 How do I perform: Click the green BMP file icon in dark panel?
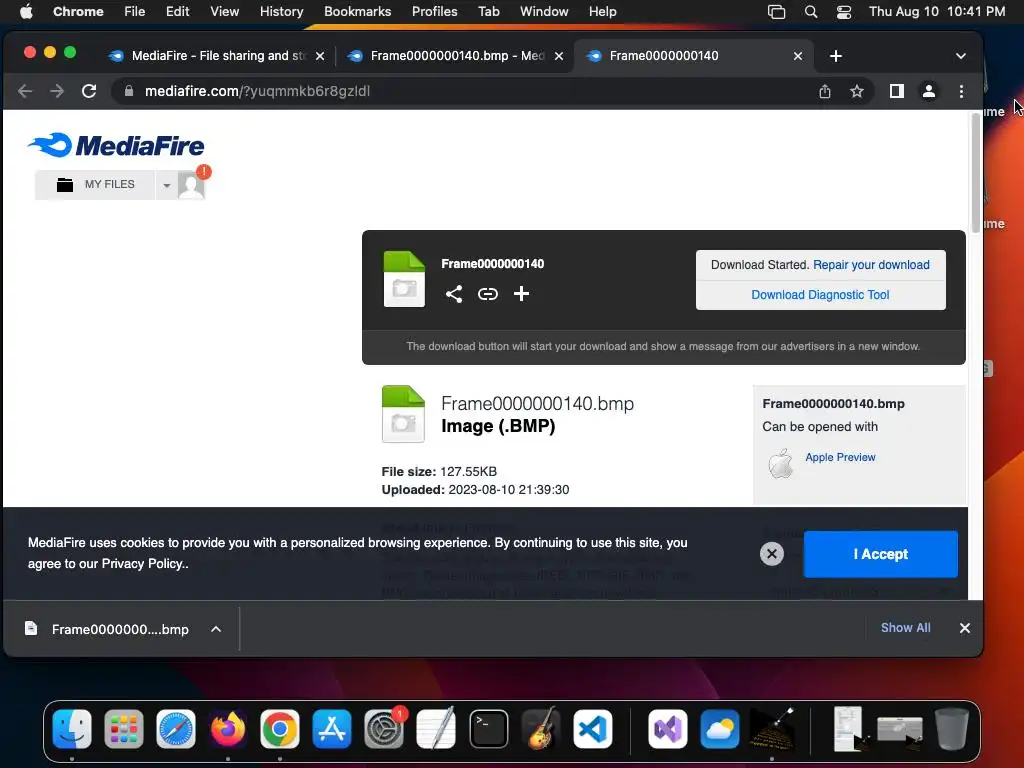coord(404,279)
